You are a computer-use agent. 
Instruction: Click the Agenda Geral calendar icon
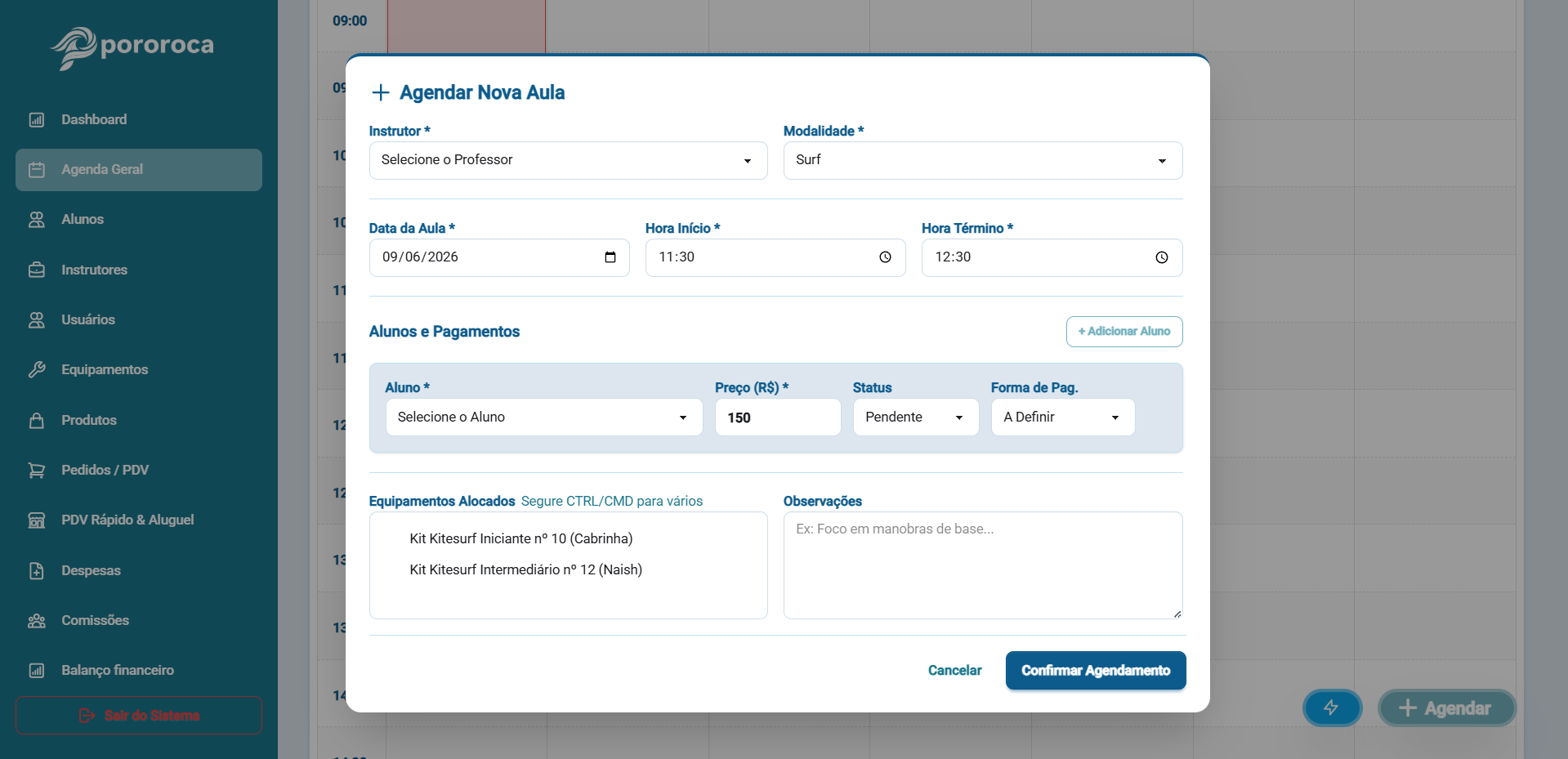click(37, 170)
